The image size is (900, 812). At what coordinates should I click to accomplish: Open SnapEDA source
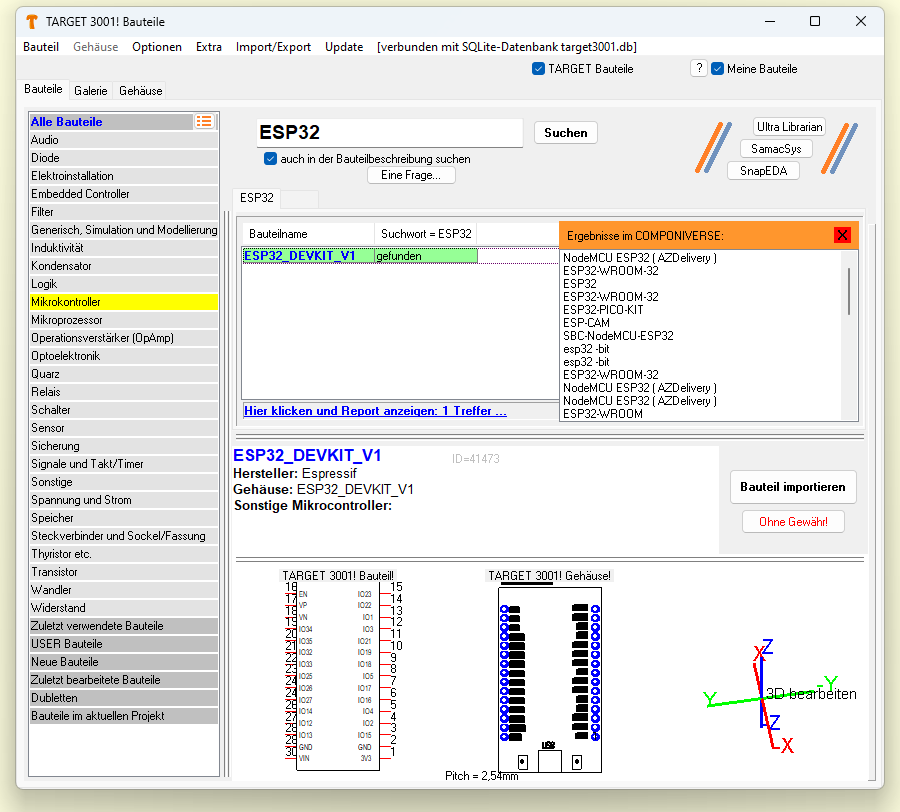763,170
